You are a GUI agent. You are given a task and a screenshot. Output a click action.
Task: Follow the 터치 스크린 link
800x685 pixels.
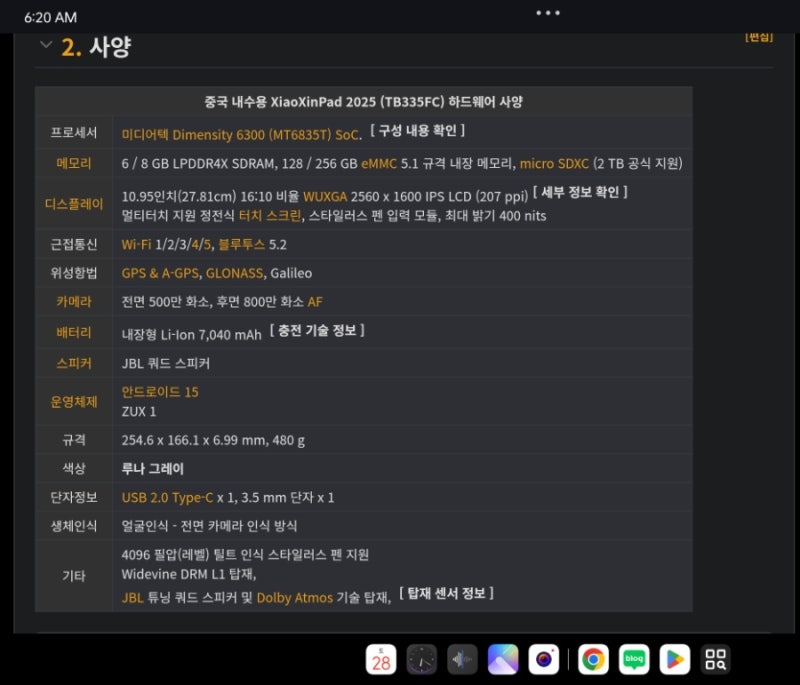pyautogui.click(x=270, y=216)
